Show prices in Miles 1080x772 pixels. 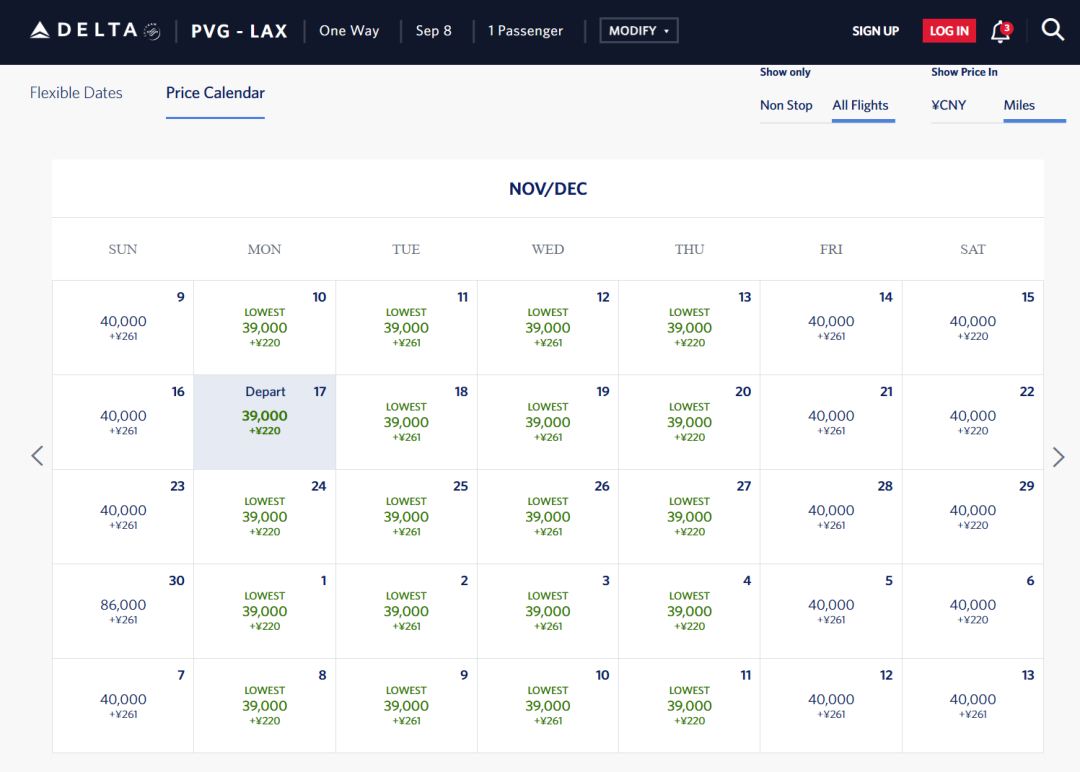click(x=1019, y=105)
